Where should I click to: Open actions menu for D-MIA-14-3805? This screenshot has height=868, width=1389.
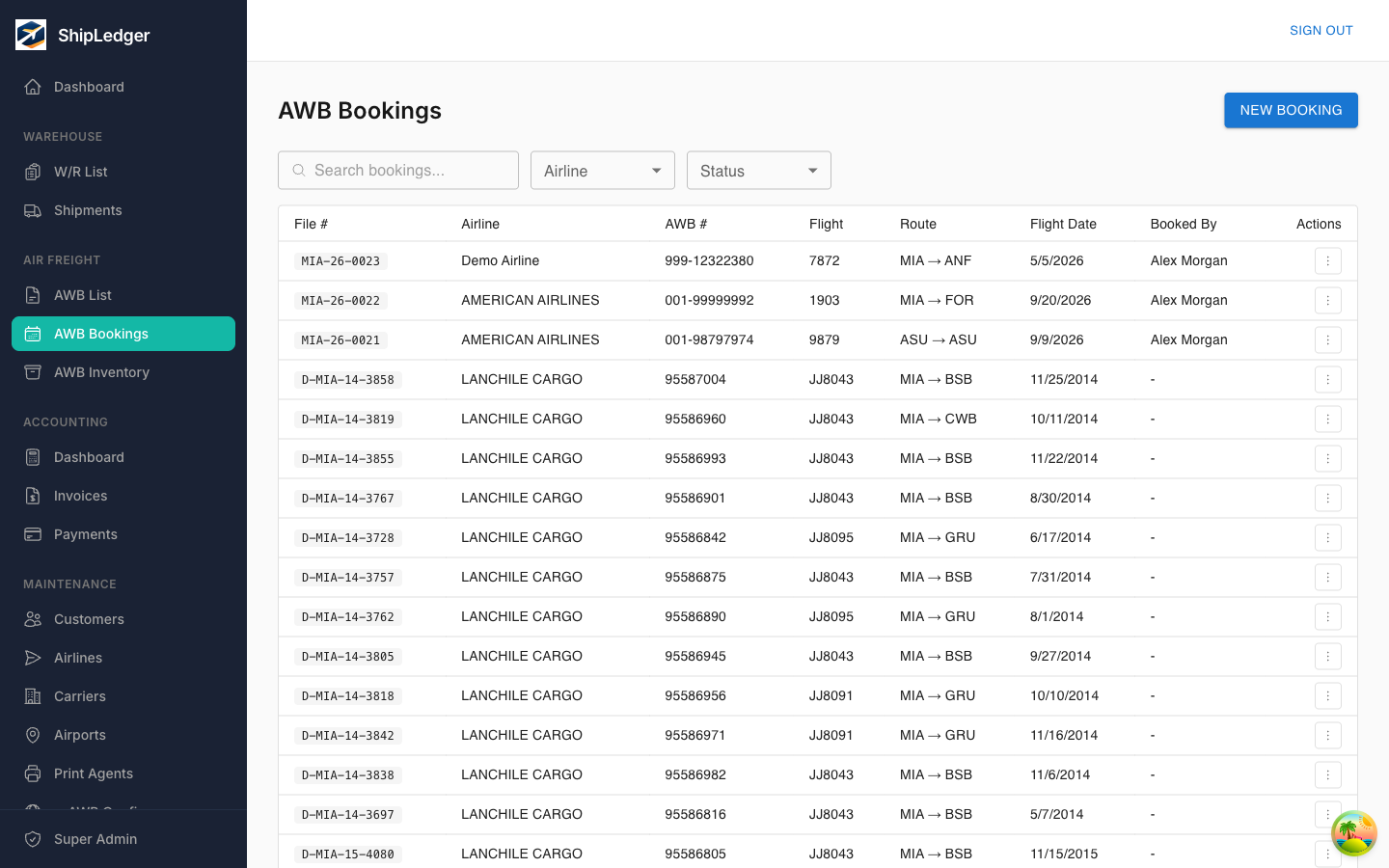(x=1328, y=657)
